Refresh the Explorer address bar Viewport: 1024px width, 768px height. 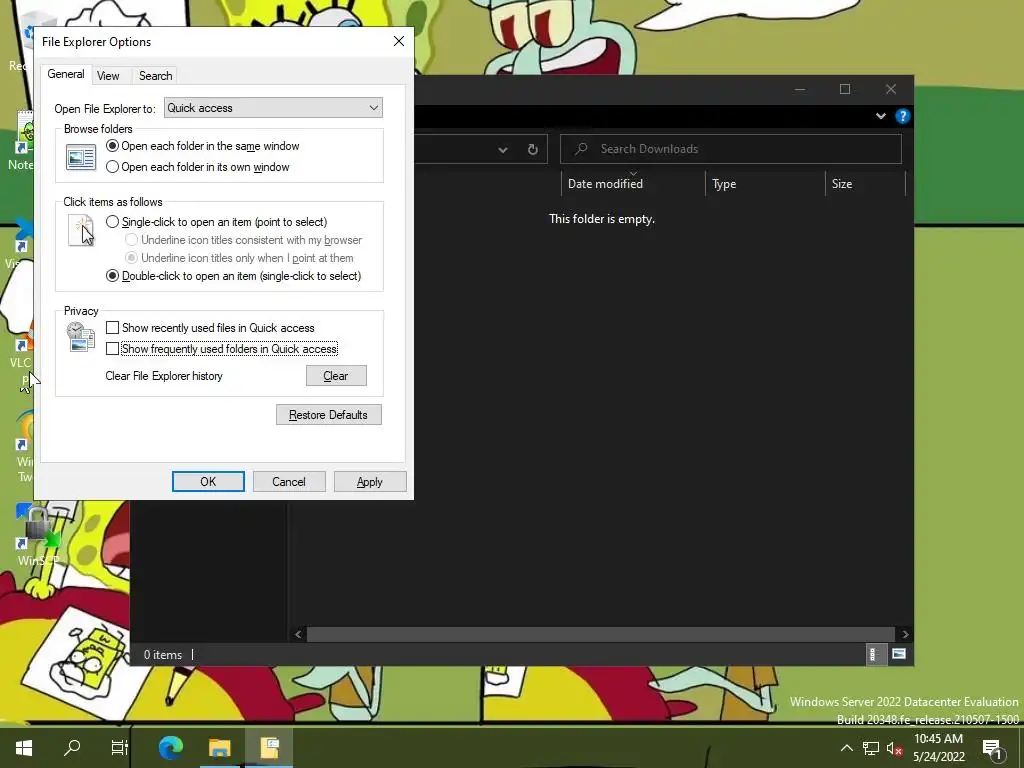(x=532, y=150)
